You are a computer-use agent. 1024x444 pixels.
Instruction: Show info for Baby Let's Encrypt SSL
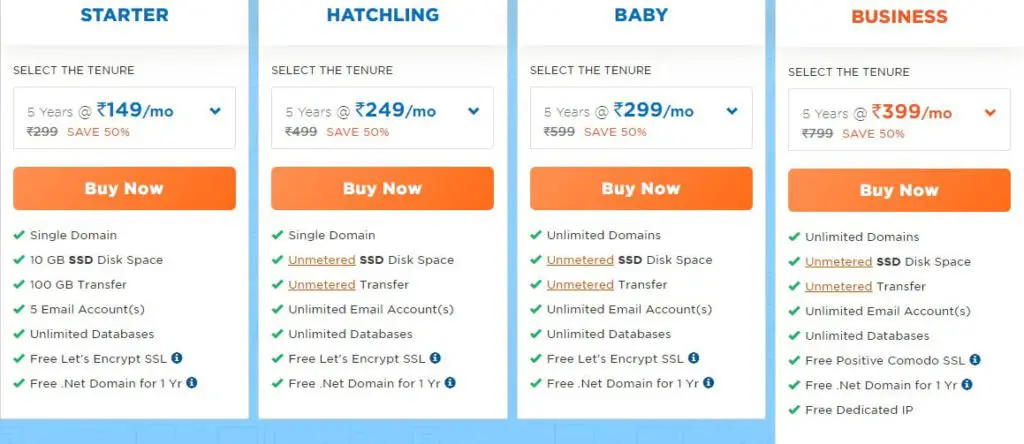tap(694, 358)
